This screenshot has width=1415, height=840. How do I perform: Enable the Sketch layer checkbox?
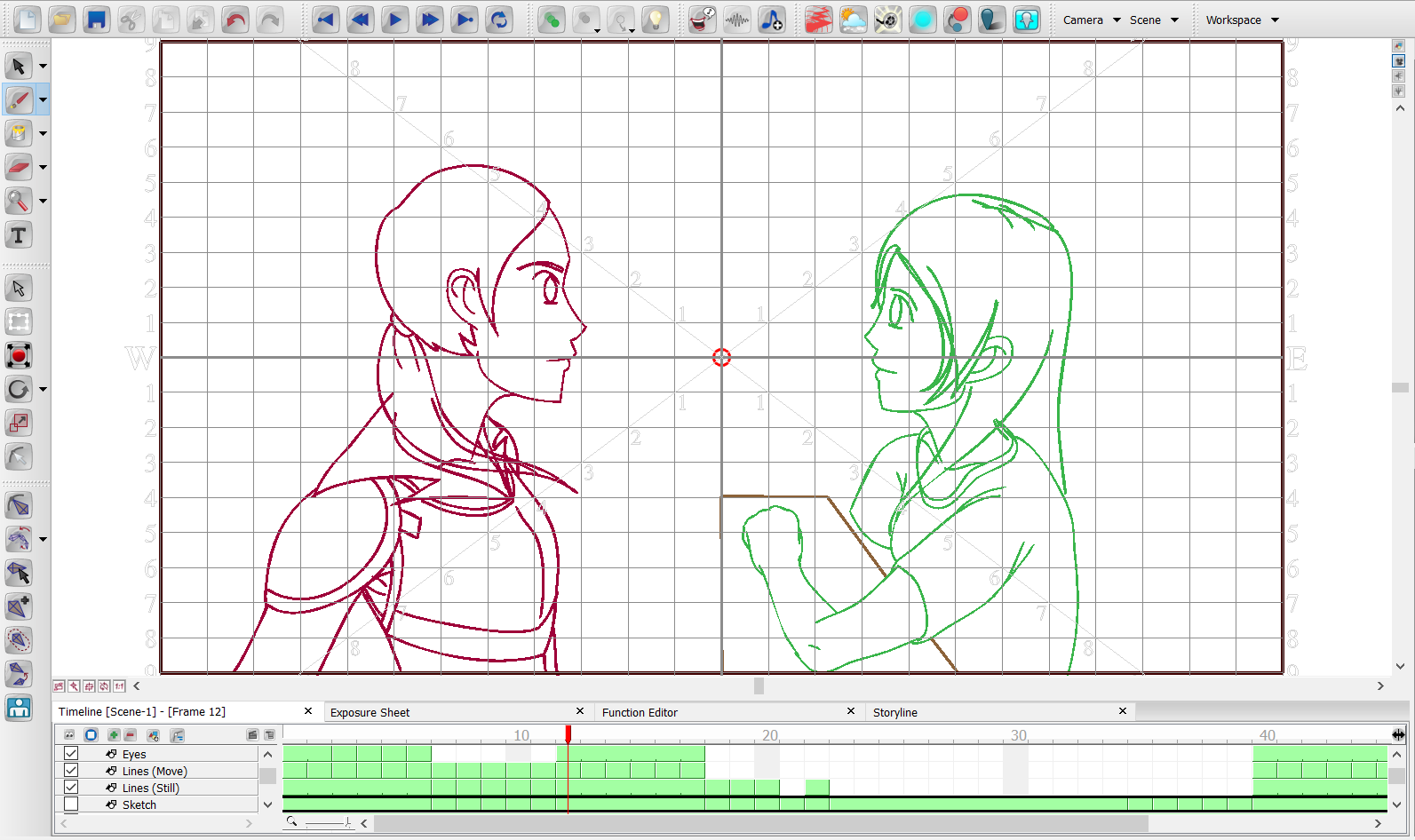coord(71,804)
